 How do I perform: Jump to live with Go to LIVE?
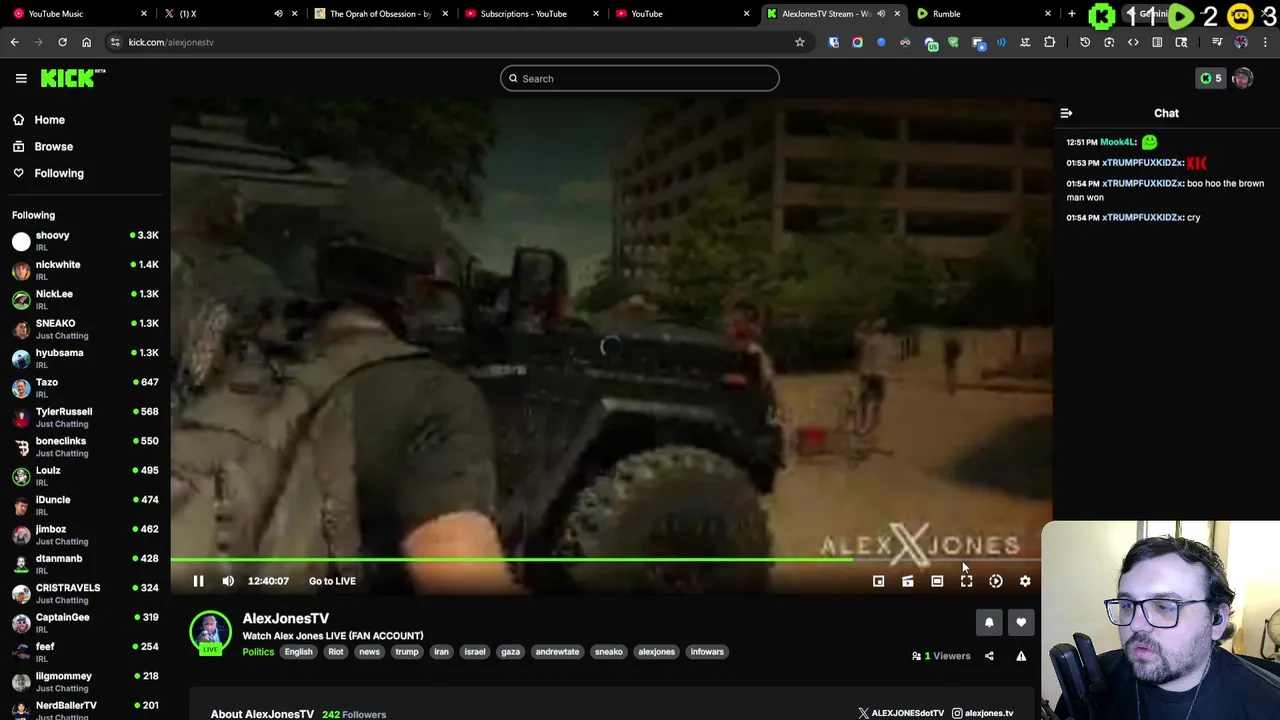(332, 581)
